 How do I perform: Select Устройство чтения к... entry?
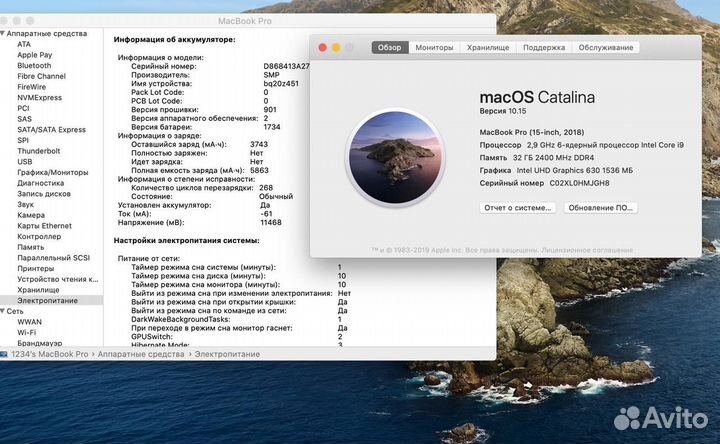point(58,279)
